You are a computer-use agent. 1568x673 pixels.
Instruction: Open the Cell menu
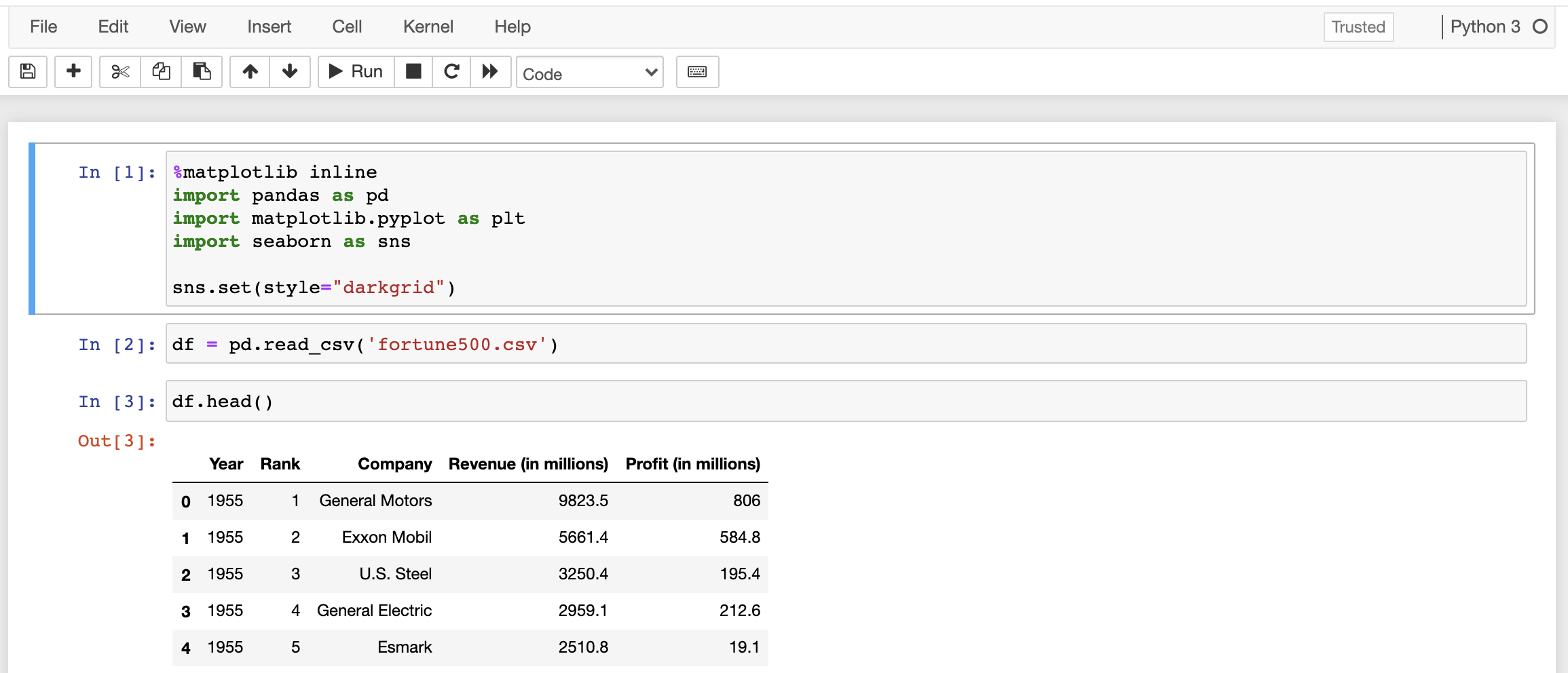[x=347, y=26]
